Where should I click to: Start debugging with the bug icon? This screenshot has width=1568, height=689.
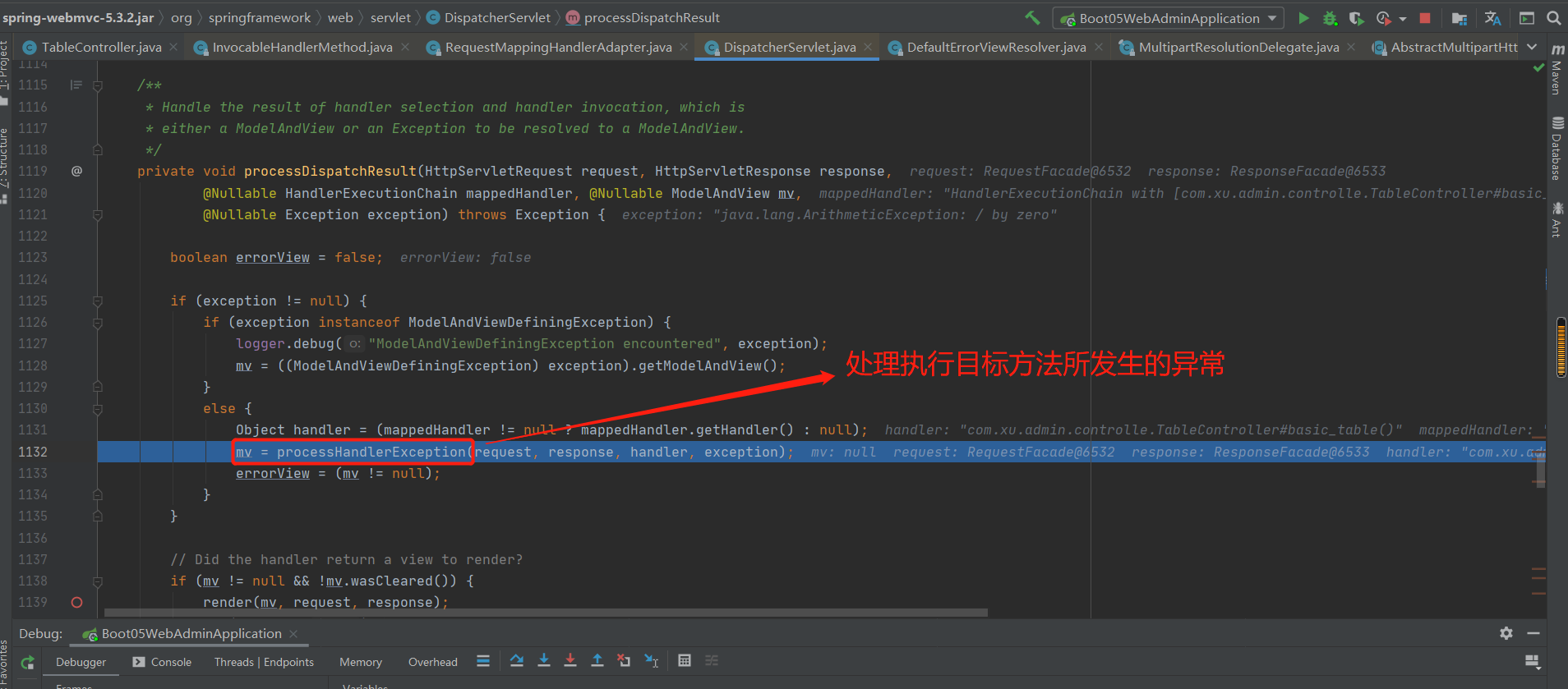coord(1330,18)
